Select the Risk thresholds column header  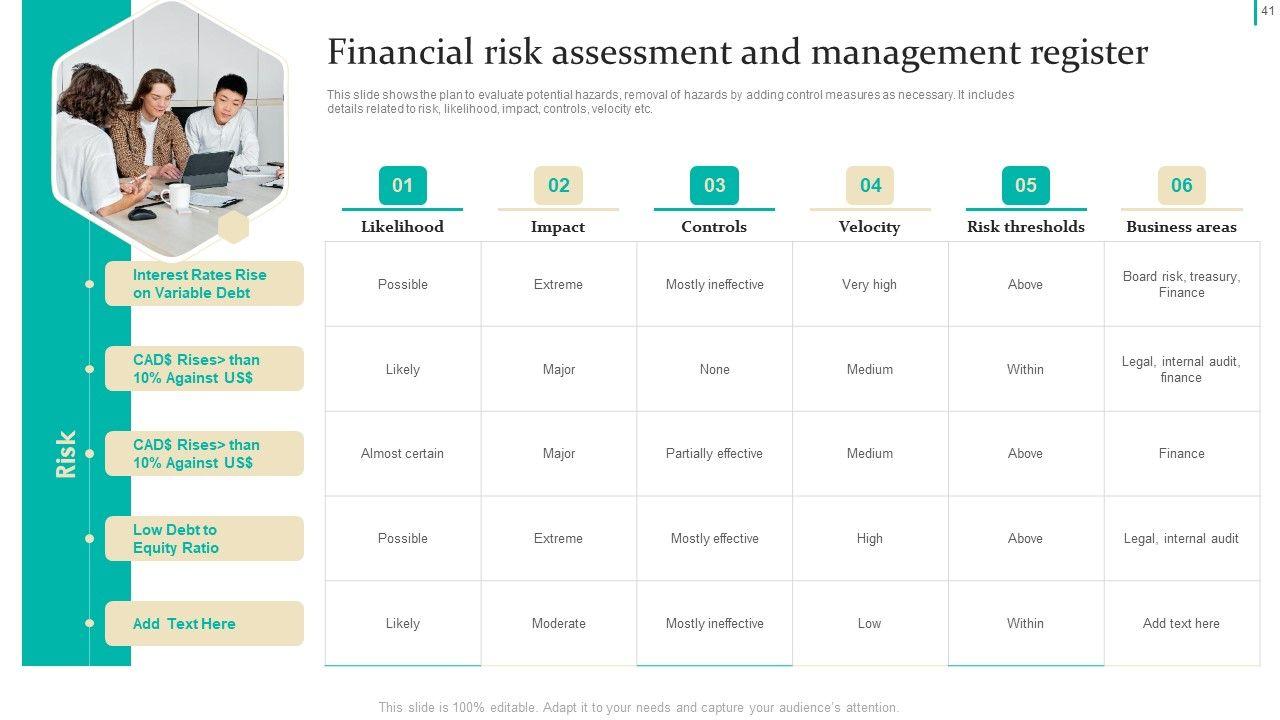click(1026, 227)
